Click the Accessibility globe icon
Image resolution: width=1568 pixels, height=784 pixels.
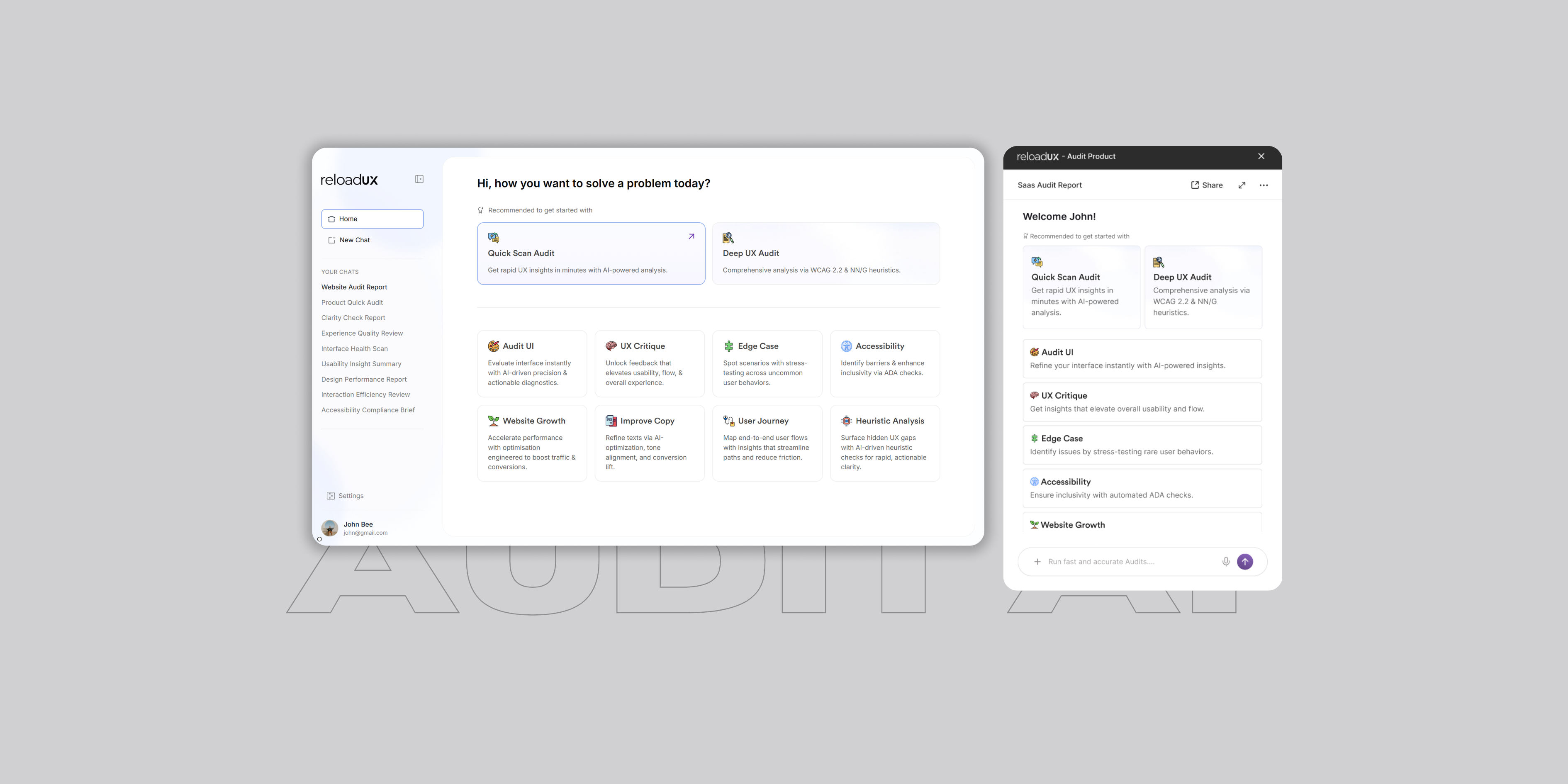[846, 346]
